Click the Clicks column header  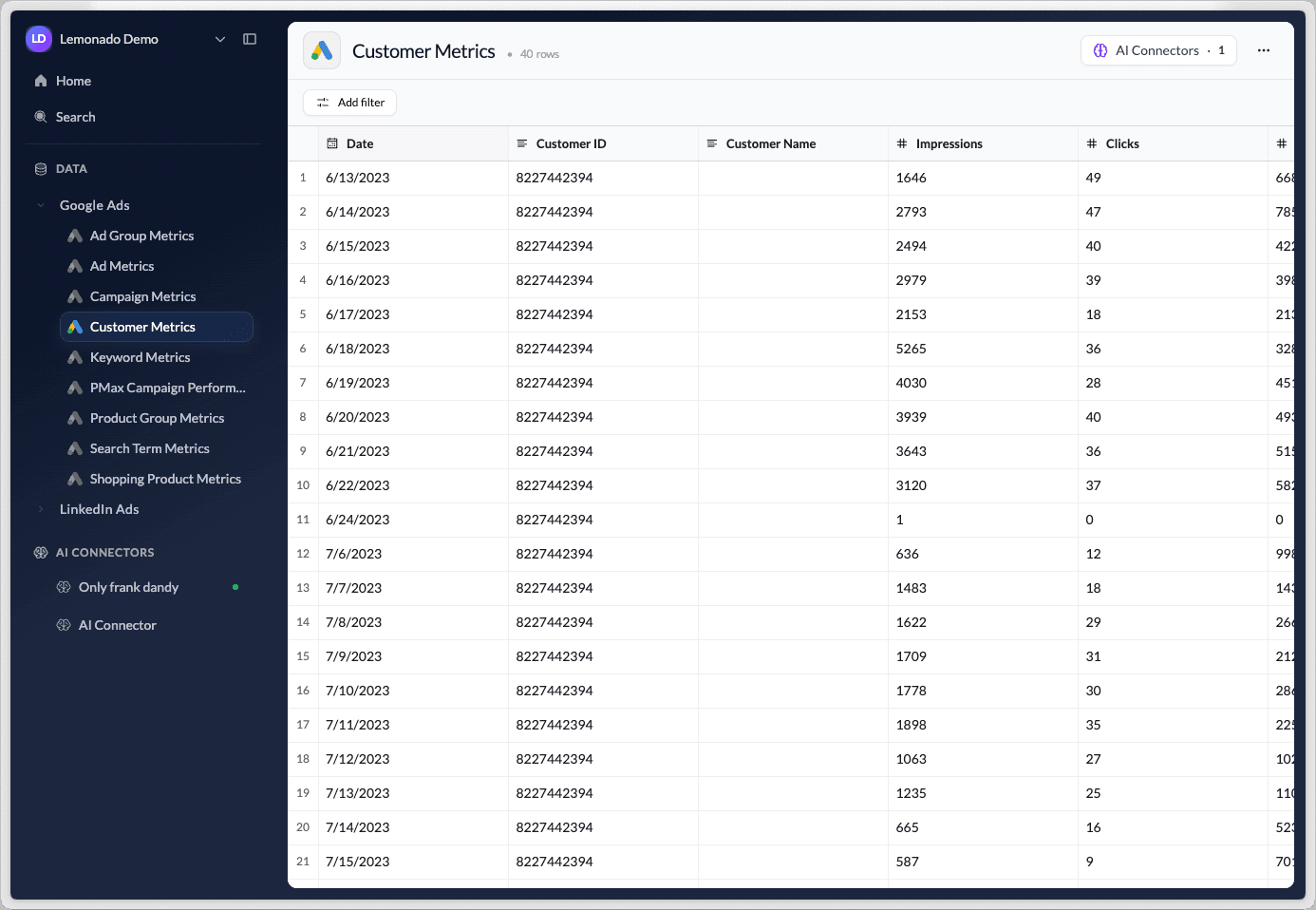pyautogui.click(x=1121, y=143)
